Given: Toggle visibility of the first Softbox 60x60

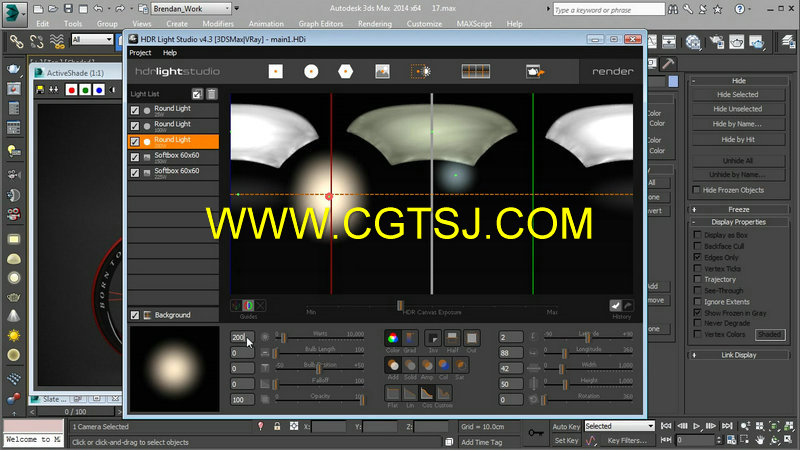Looking at the screenshot, I should 135,157.
